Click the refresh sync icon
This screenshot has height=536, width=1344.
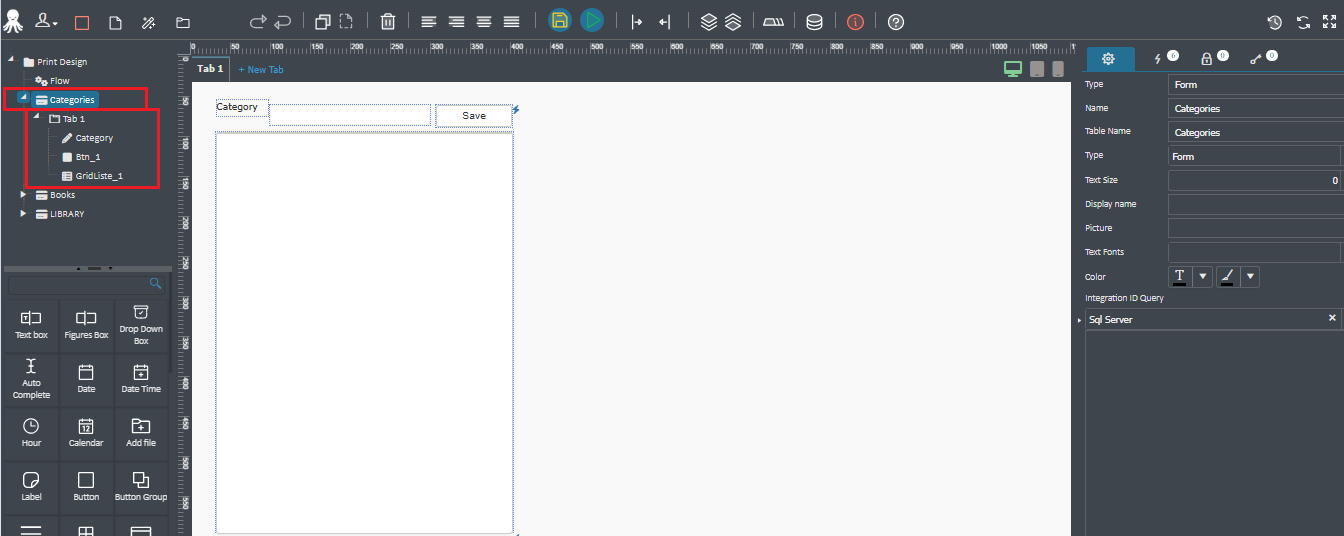pyautogui.click(x=1303, y=22)
